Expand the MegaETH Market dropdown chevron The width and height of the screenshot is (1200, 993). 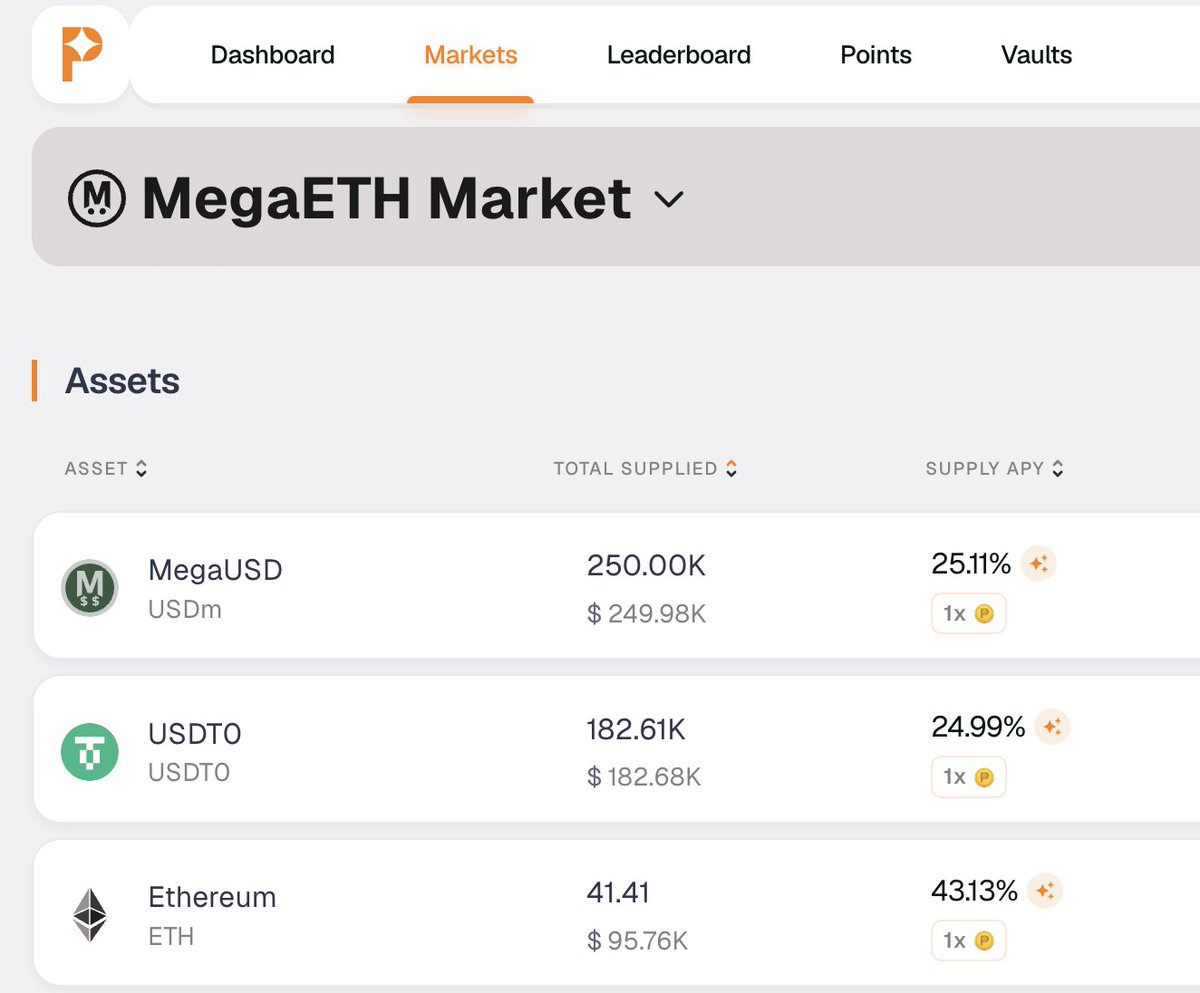pyautogui.click(x=668, y=200)
